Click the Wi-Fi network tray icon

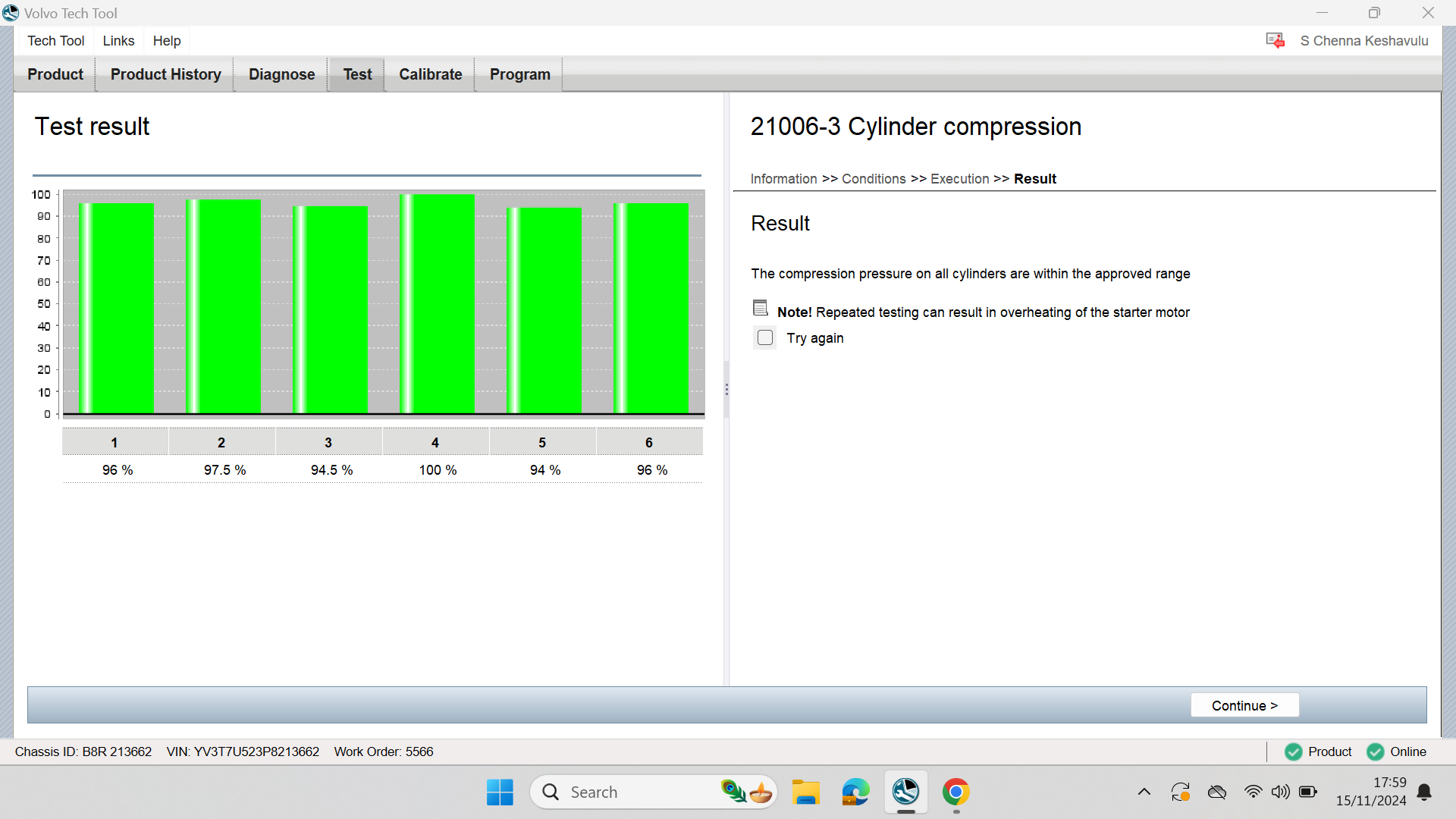pos(1254,792)
